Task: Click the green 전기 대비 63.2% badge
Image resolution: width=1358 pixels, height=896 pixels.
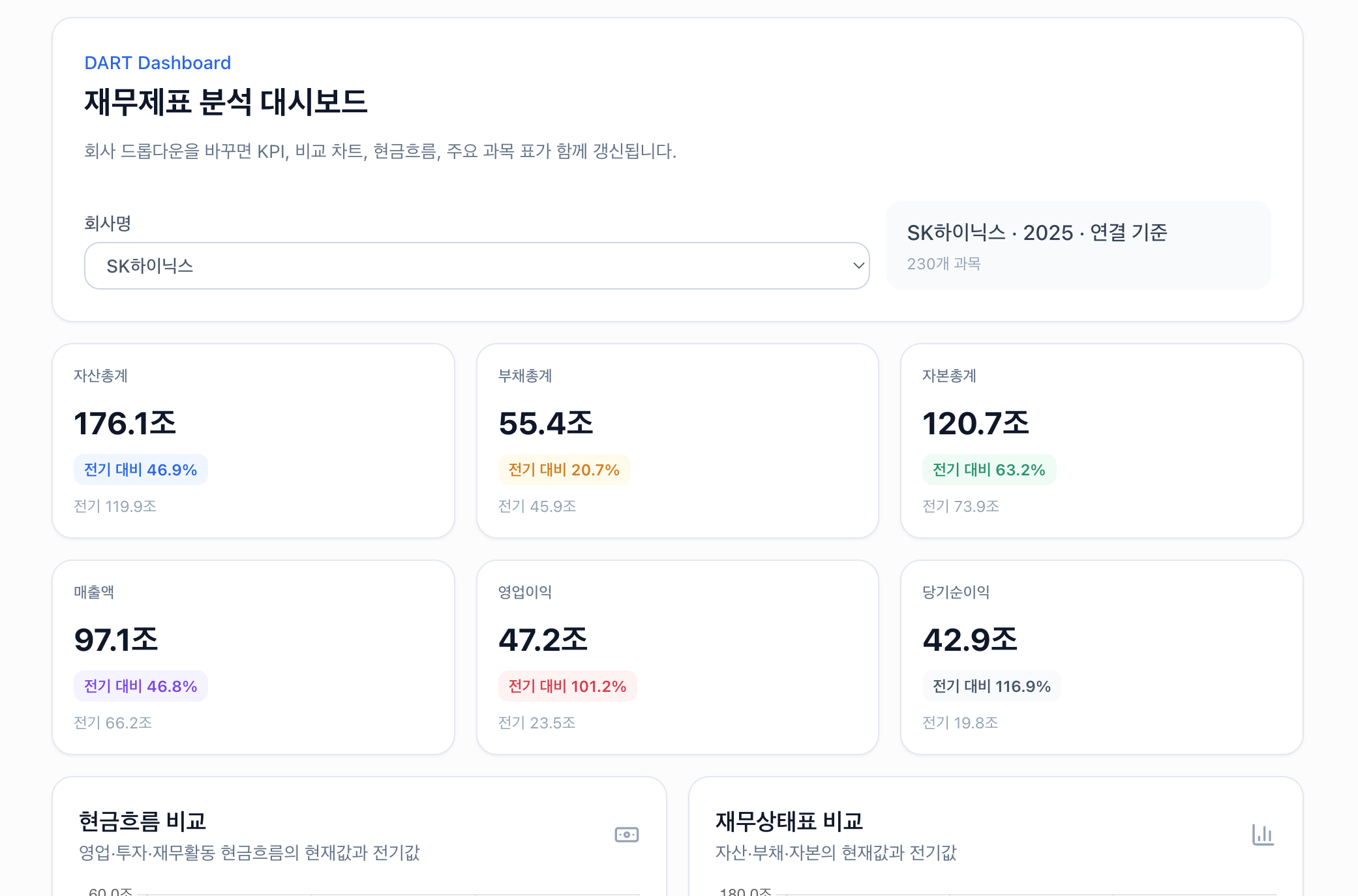Action: pyautogui.click(x=989, y=470)
